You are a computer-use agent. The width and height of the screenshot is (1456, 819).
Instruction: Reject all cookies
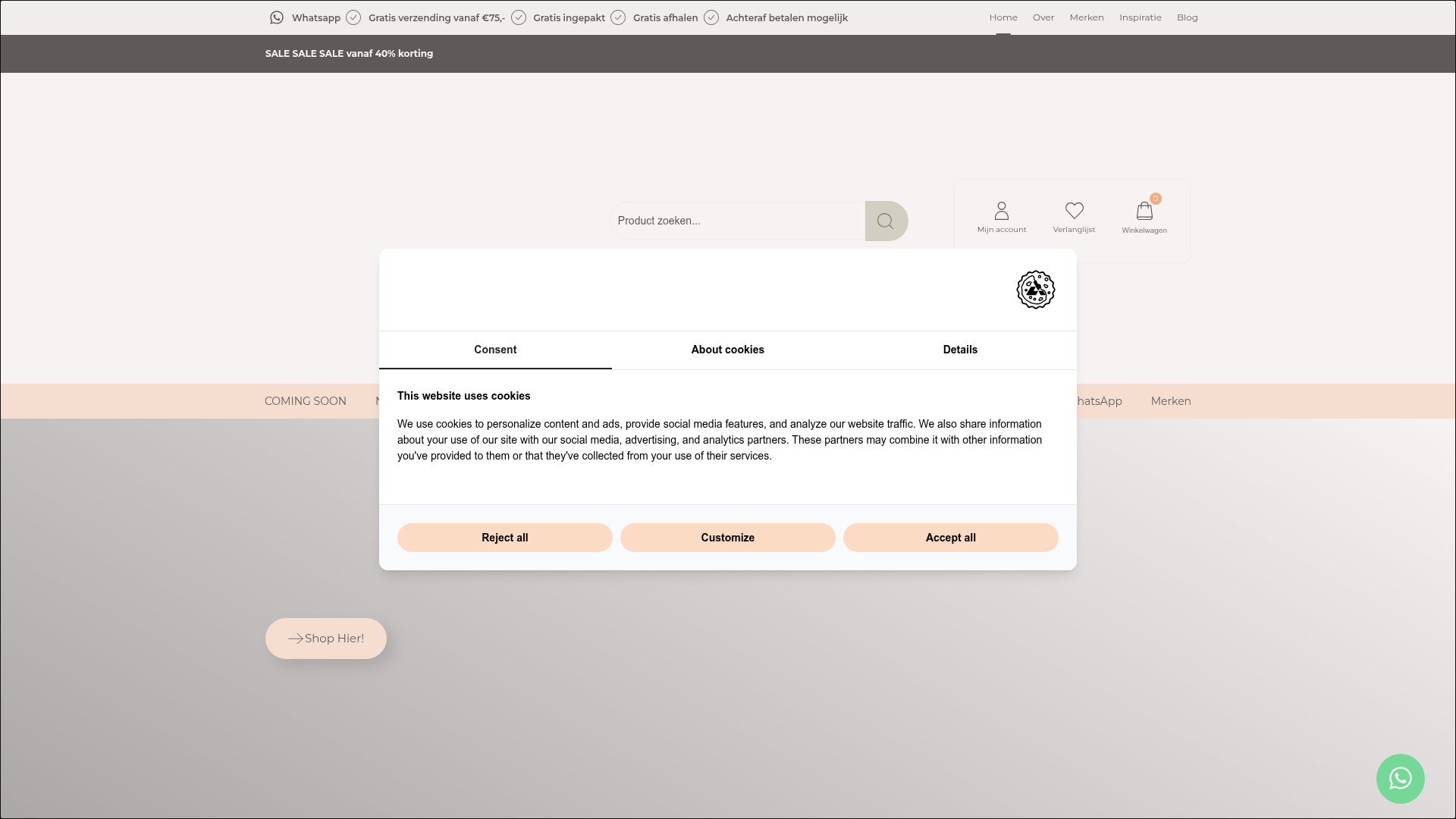click(x=505, y=538)
